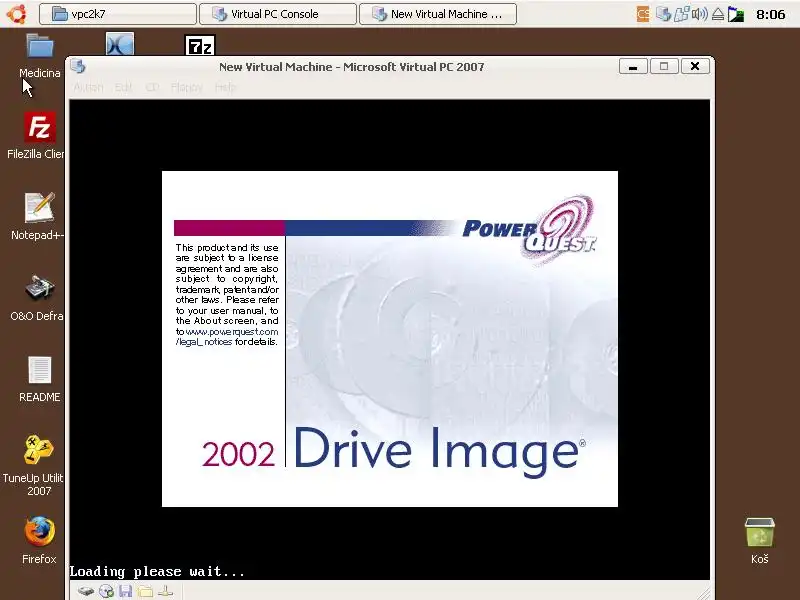Image resolution: width=800 pixels, height=600 pixels.
Task: Switch to the Virtual PC Console taskbar button
Action: pos(278,14)
